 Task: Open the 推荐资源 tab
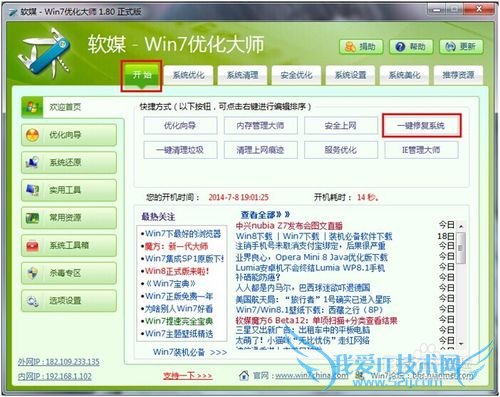pyautogui.click(x=458, y=75)
